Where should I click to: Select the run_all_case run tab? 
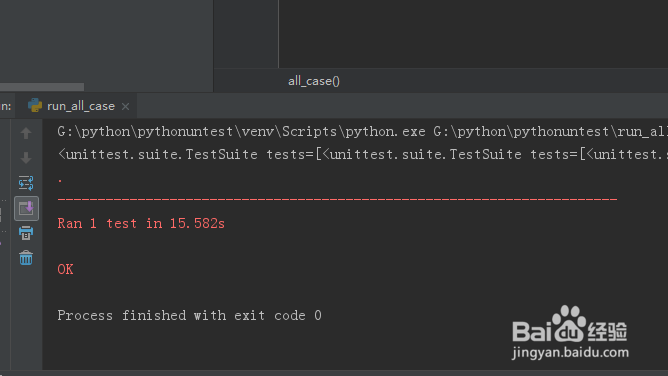(x=77, y=106)
